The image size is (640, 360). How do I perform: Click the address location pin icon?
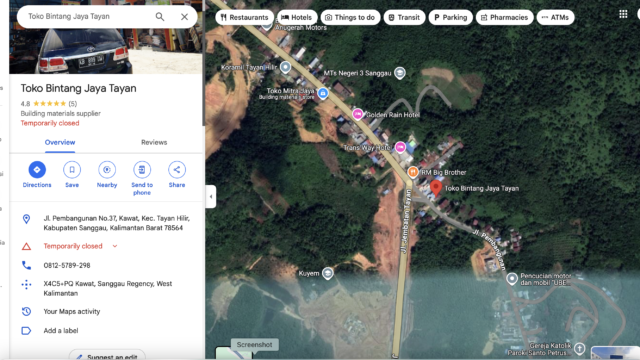coord(27,219)
